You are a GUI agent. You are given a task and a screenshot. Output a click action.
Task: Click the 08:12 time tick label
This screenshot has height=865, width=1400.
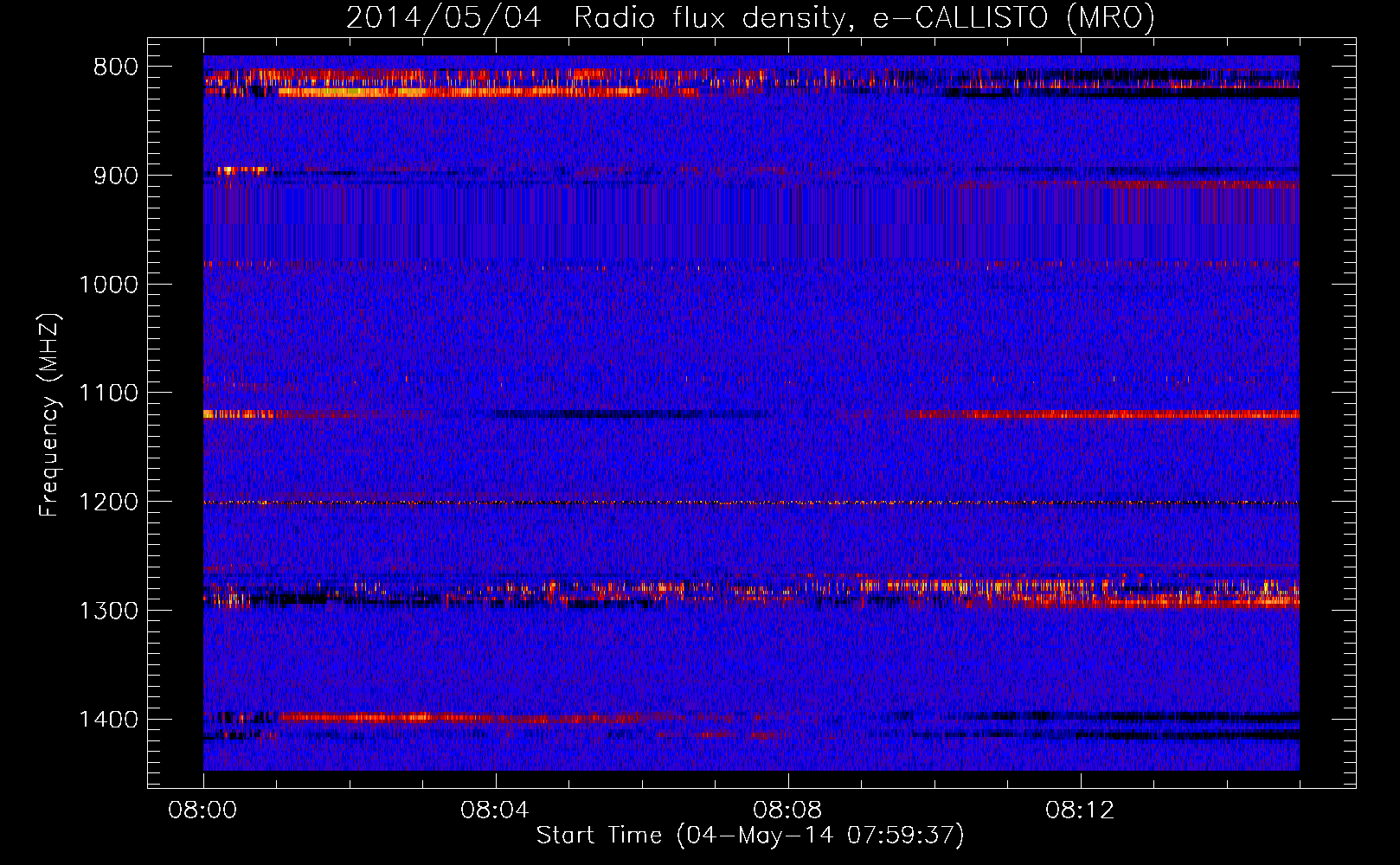[x=1080, y=811]
